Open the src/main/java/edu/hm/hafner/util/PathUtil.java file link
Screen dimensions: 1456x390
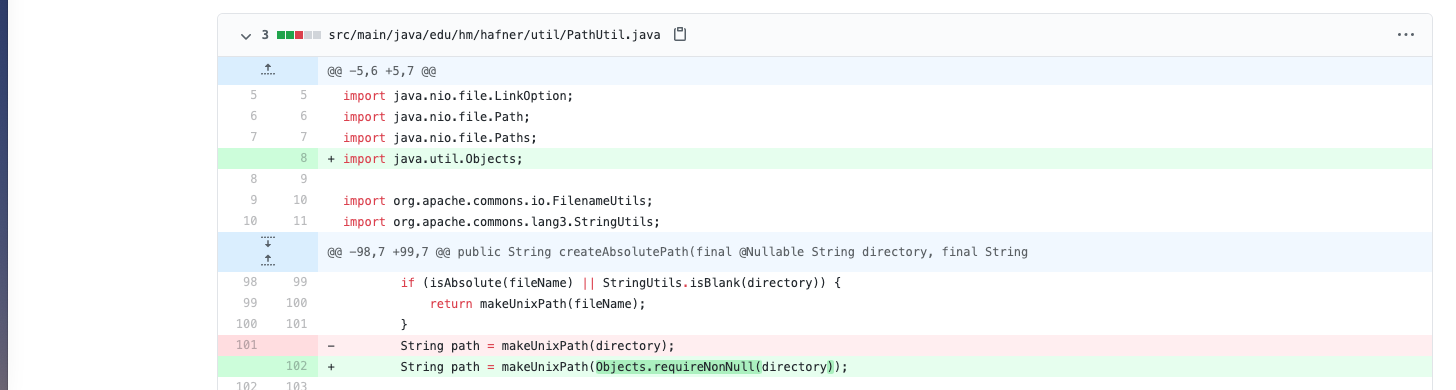pyautogui.click(x=494, y=35)
